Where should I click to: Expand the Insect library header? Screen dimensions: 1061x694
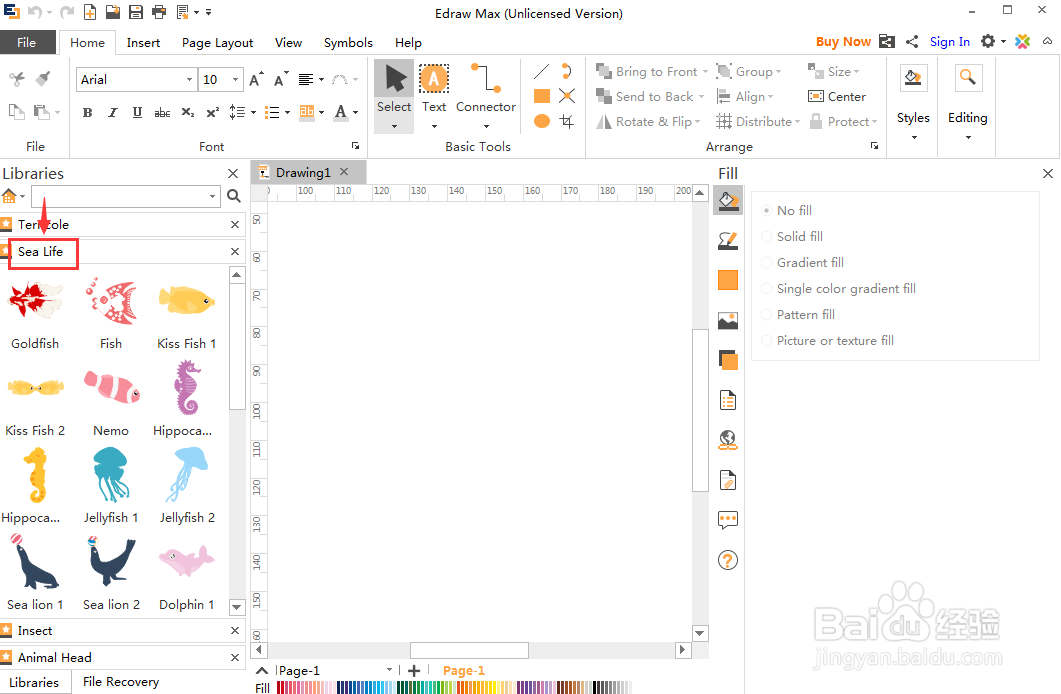(x=122, y=630)
